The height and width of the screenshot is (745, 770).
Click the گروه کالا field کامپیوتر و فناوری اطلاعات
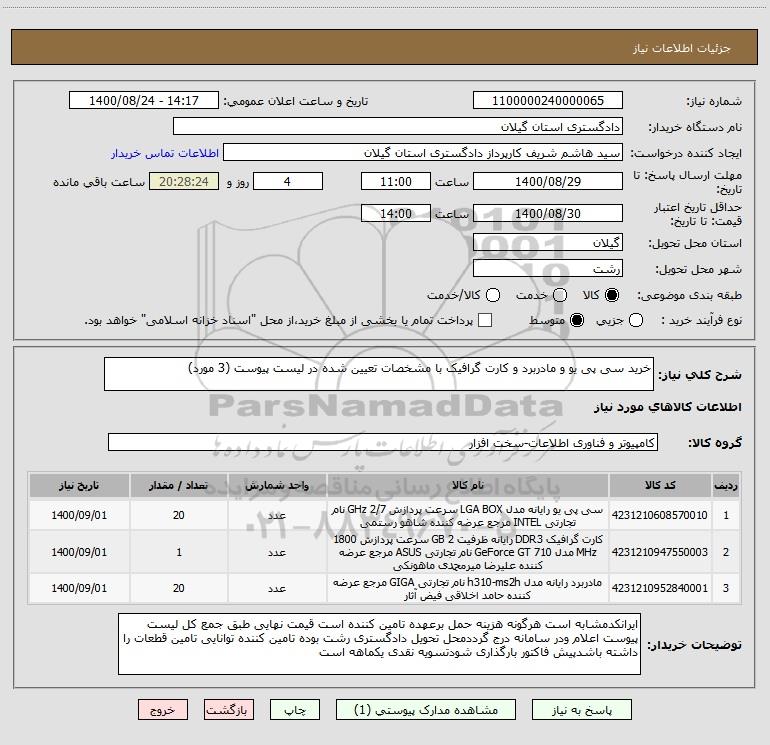[383, 442]
